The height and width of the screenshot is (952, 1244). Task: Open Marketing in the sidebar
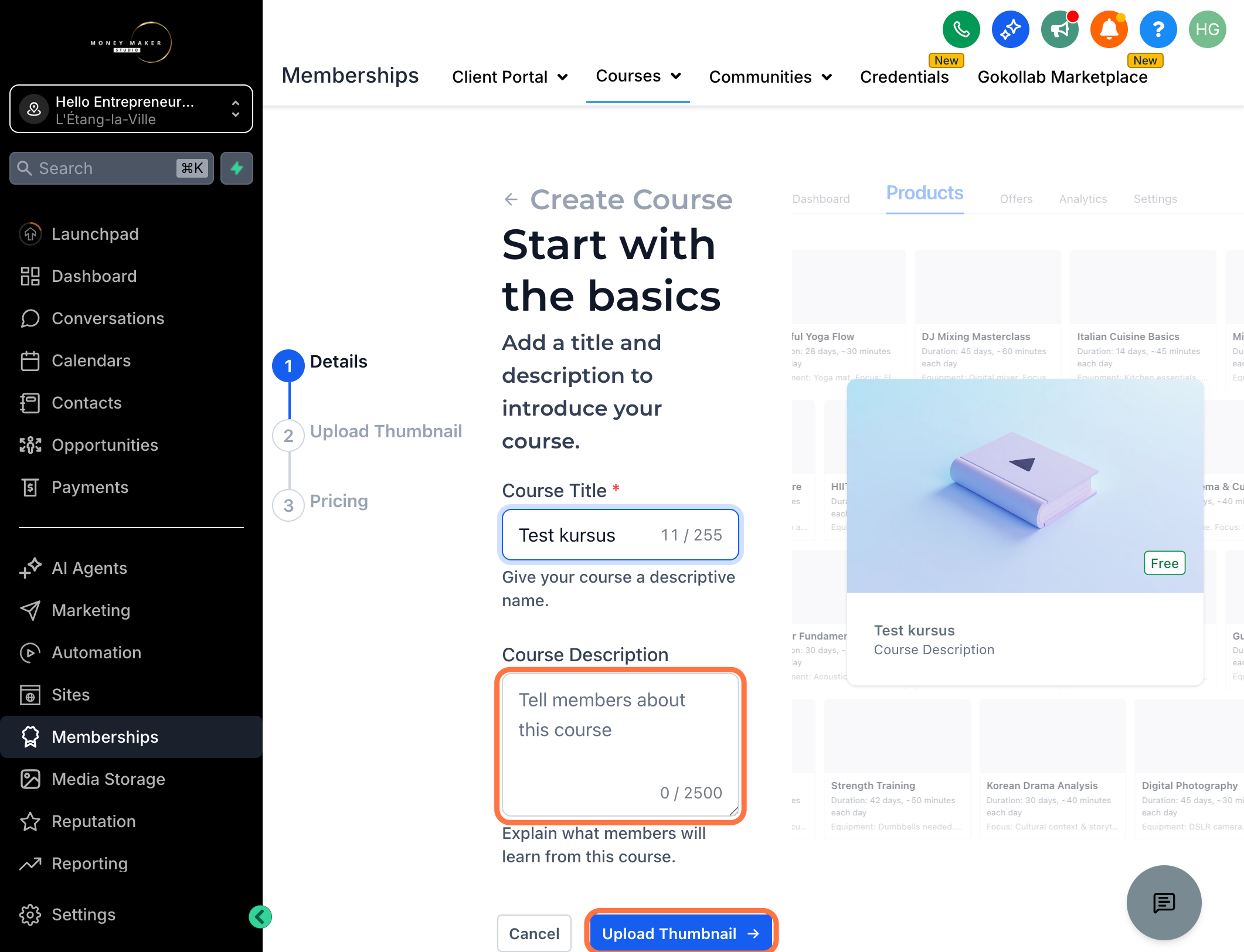[131, 610]
